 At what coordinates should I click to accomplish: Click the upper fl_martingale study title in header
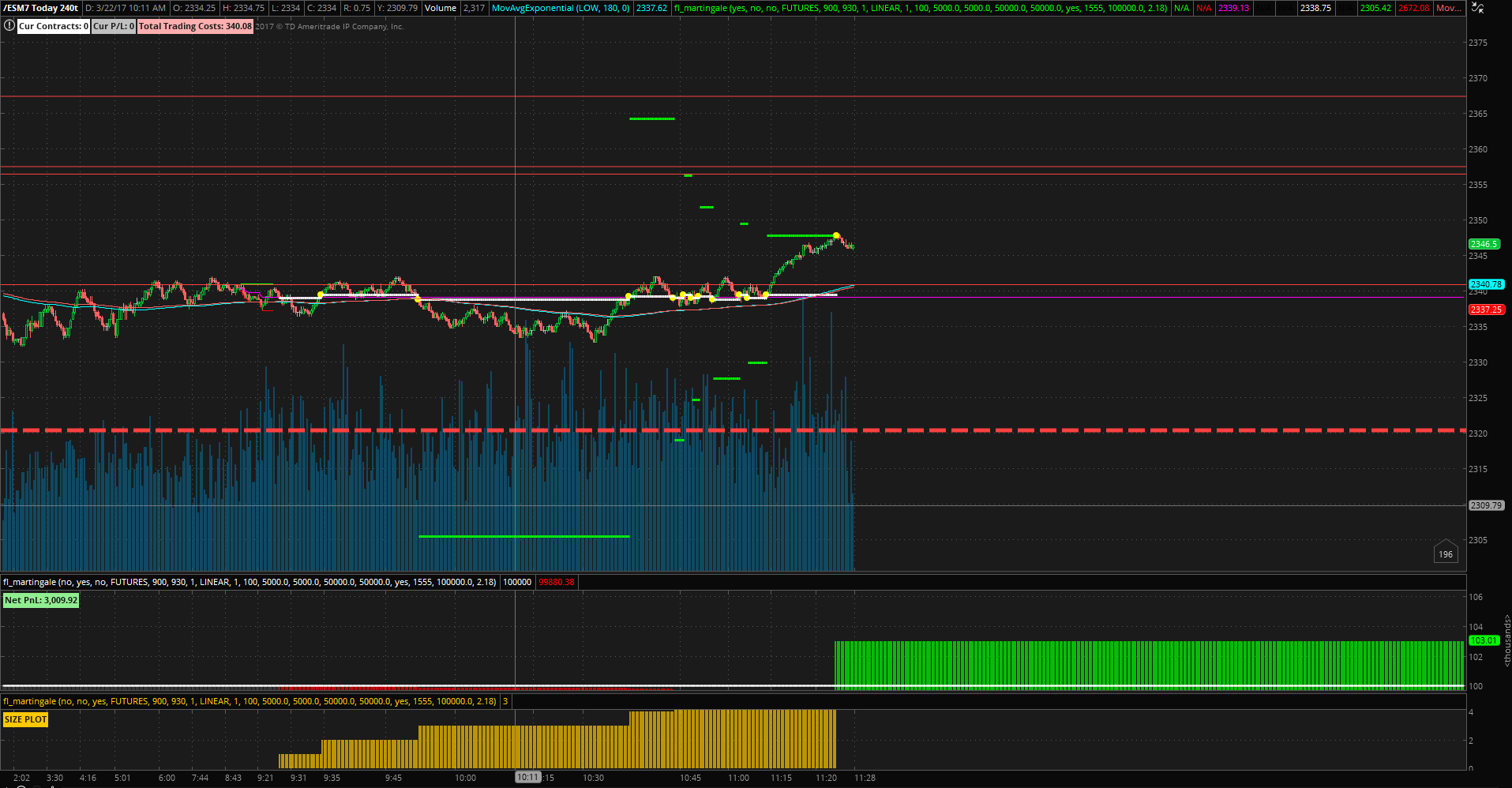pos(921,8)
